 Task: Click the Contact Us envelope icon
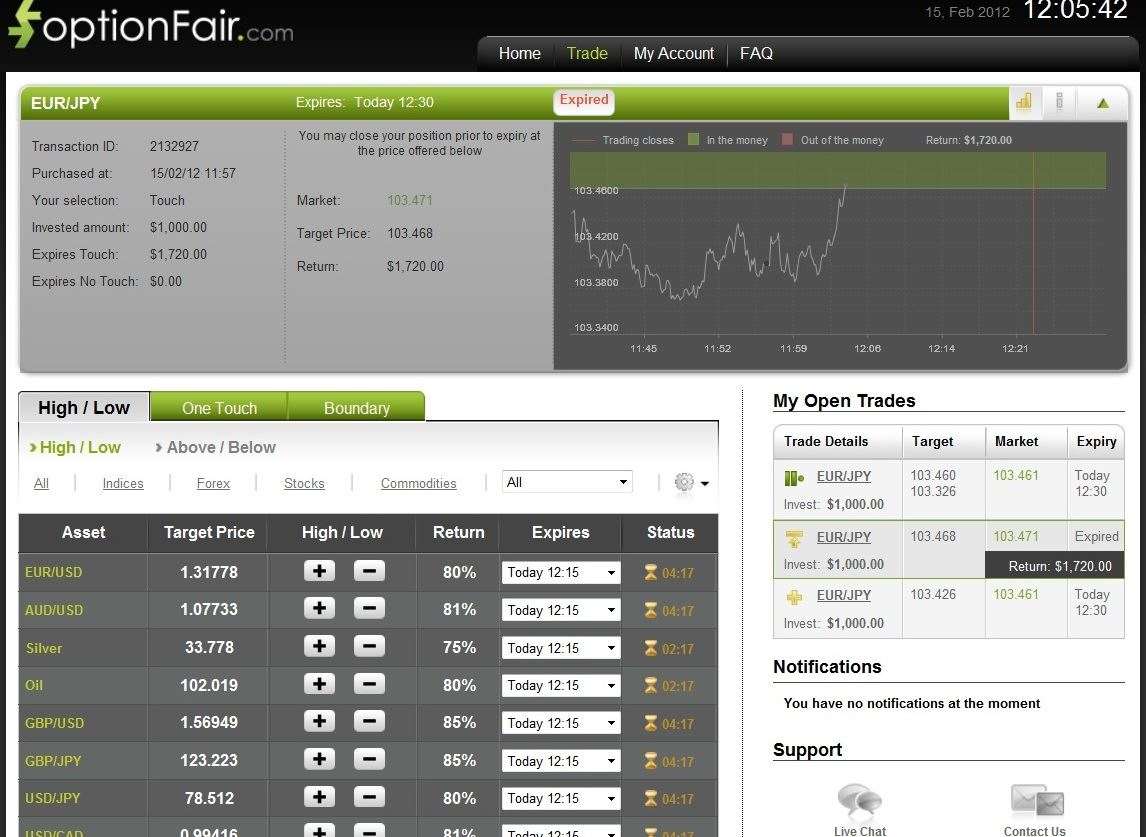click(x=1036, y=798)
